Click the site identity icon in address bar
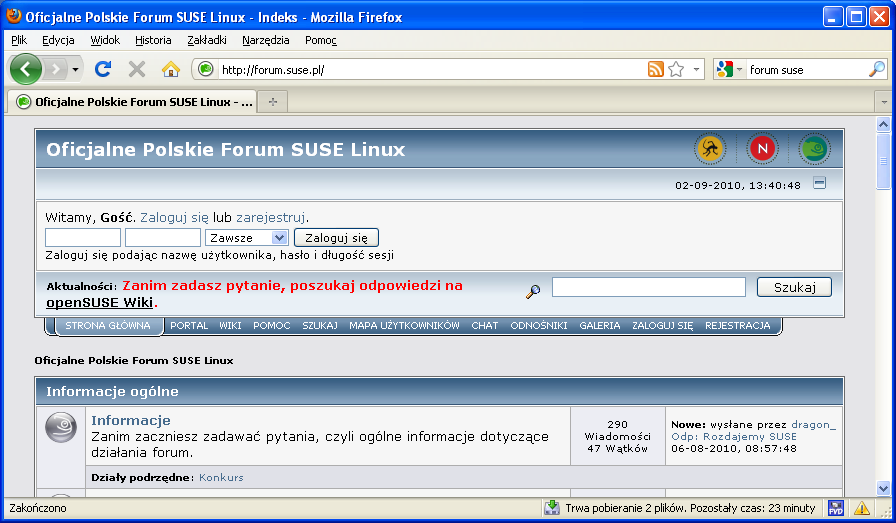The image size is (896, 523). (x=206, y=69)
